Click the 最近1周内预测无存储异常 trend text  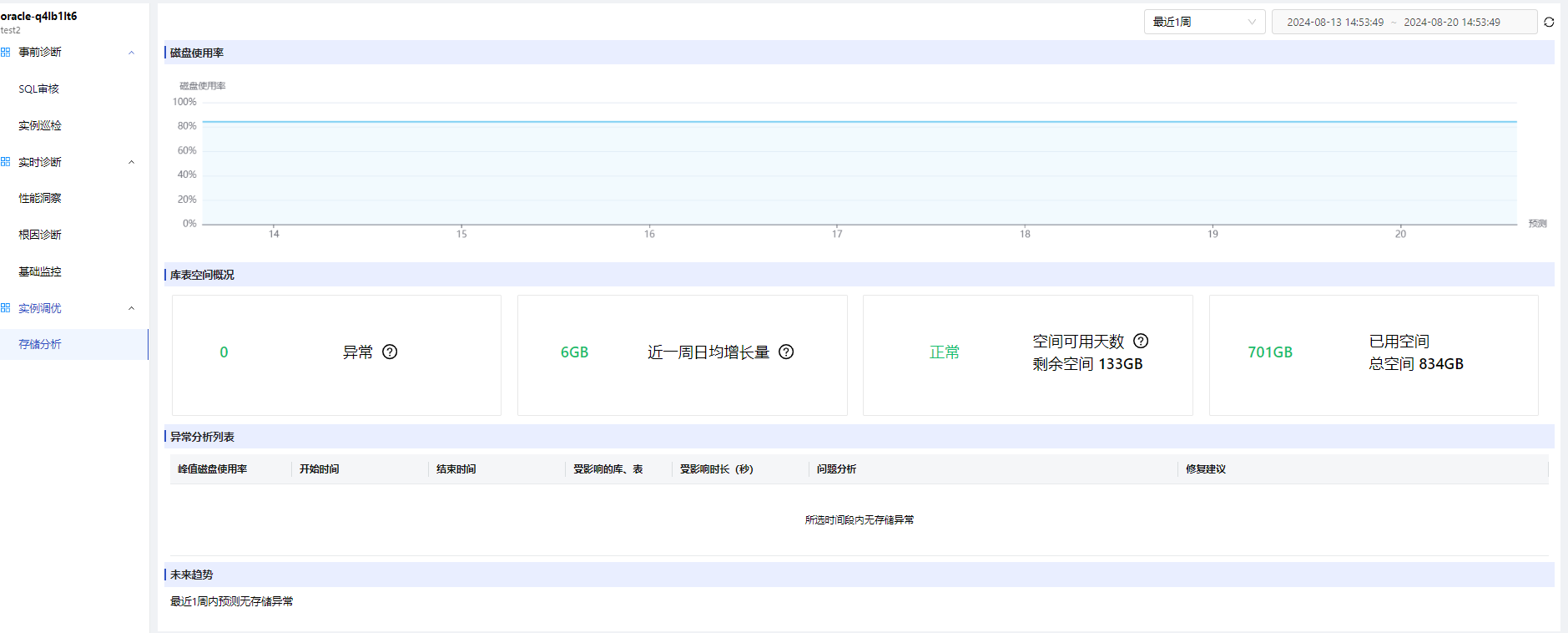point(232,601)
